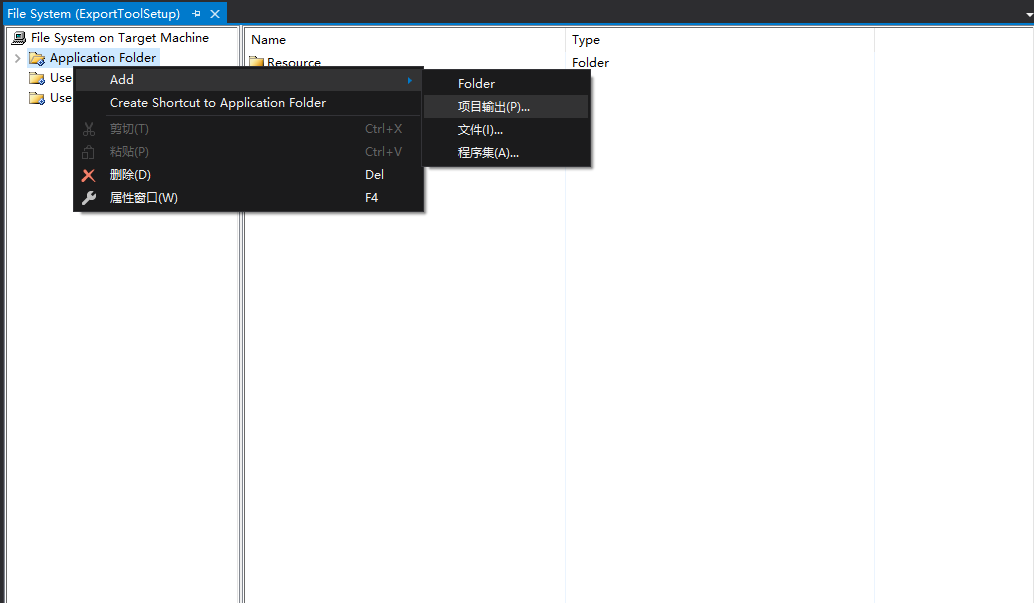The height and width of the screenshot is (603, 1034).
Task: Choose Folder from the Add submenu
Action: (x=476, y=84)
